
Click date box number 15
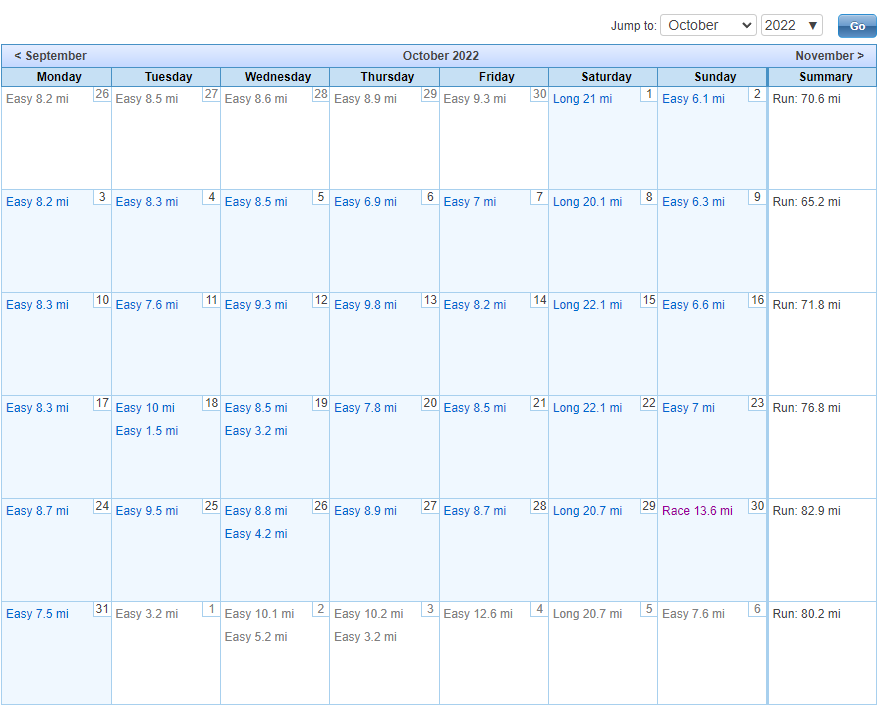(648, 300)
